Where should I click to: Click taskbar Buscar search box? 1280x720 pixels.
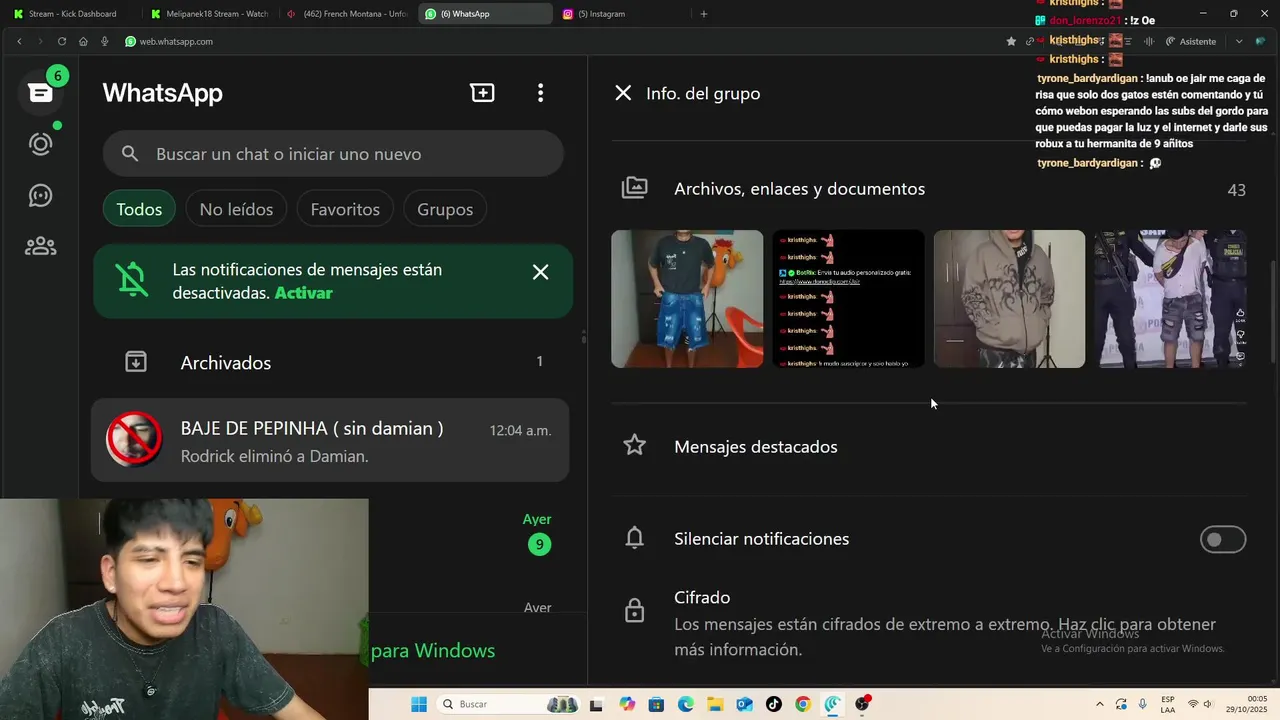[507, 704]
